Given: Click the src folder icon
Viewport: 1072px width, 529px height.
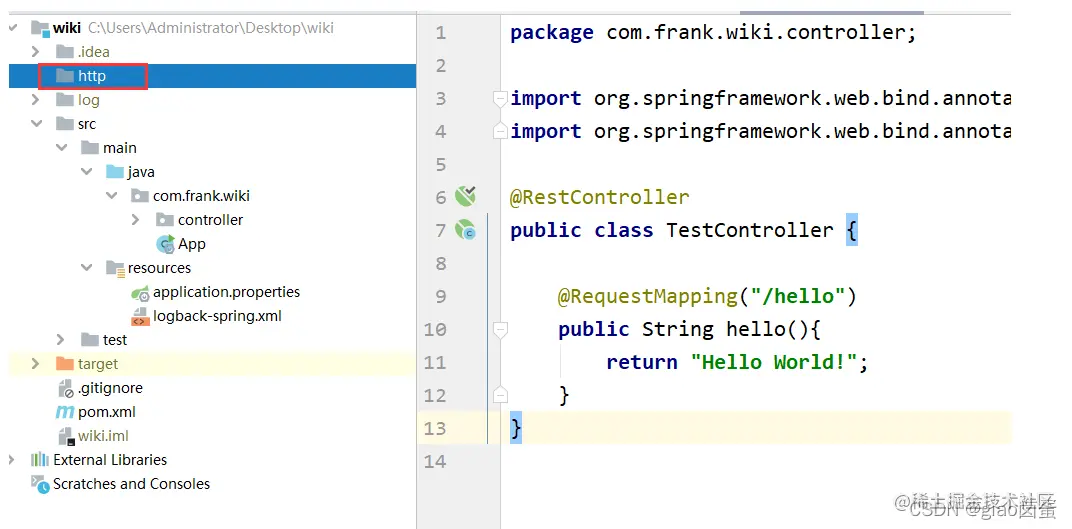Looking at the screenshot, I should click(x=65, y=124).
